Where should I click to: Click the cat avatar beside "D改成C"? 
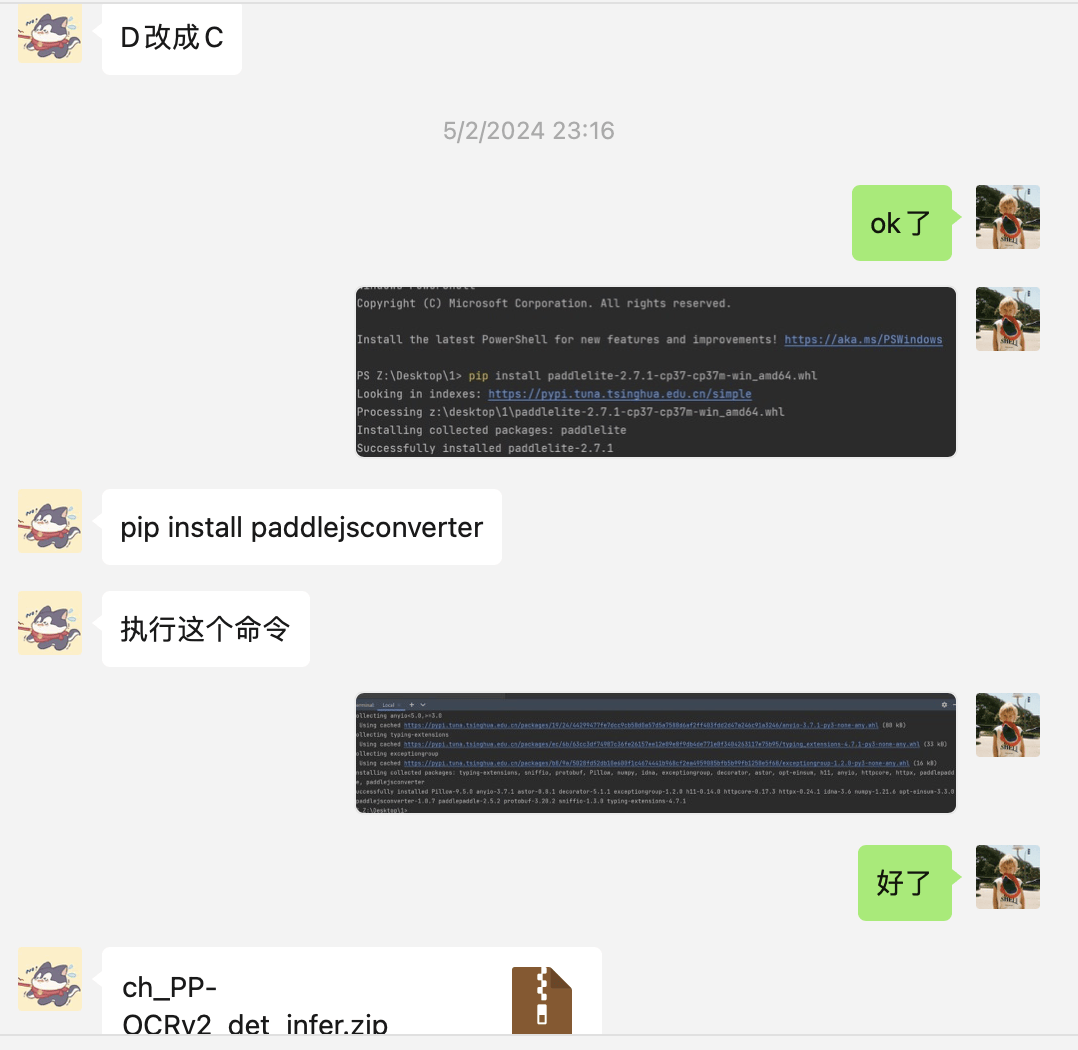pyautogui.click(x=50, y=32)
